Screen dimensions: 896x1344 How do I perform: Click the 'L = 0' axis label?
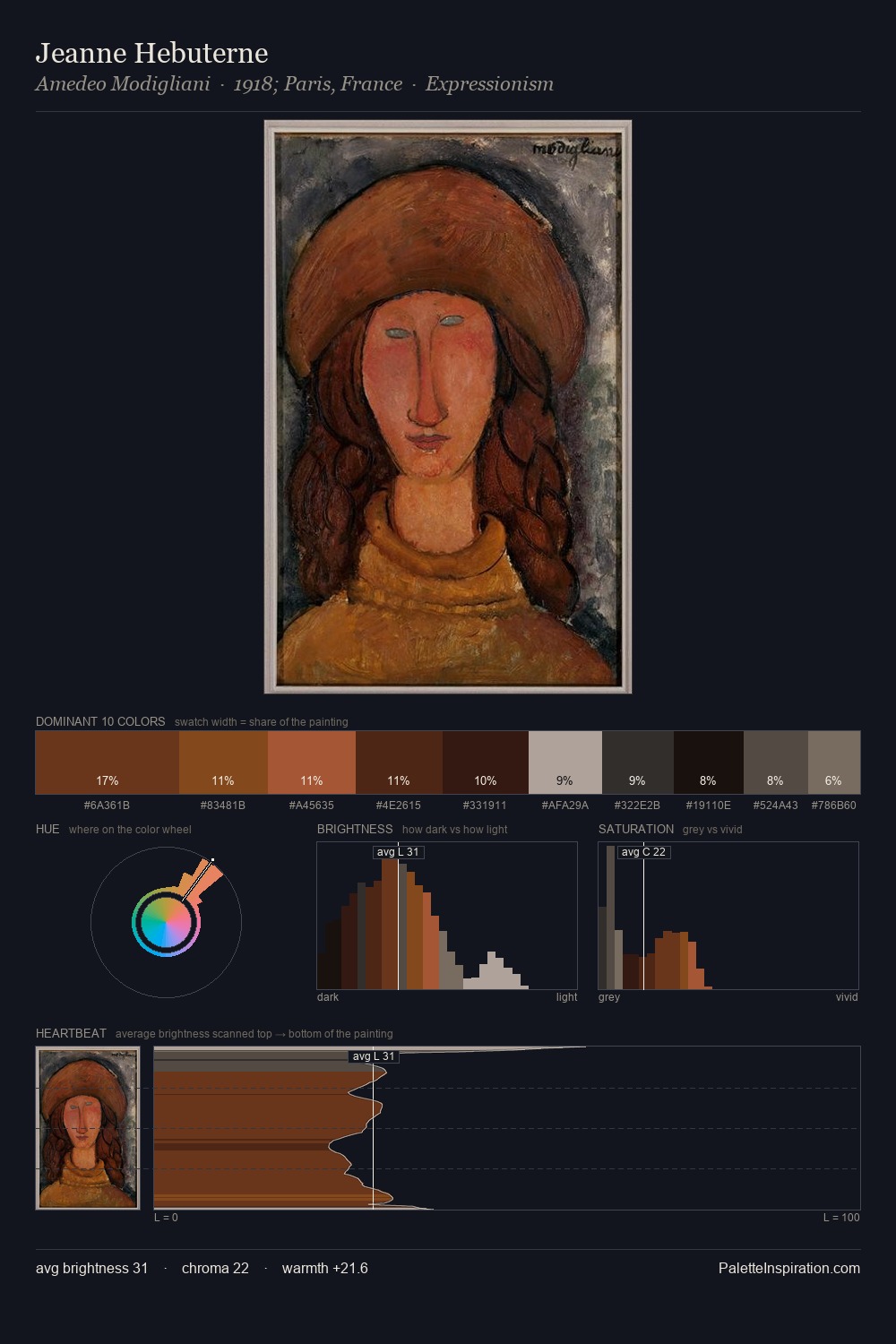coord(166,1218)
